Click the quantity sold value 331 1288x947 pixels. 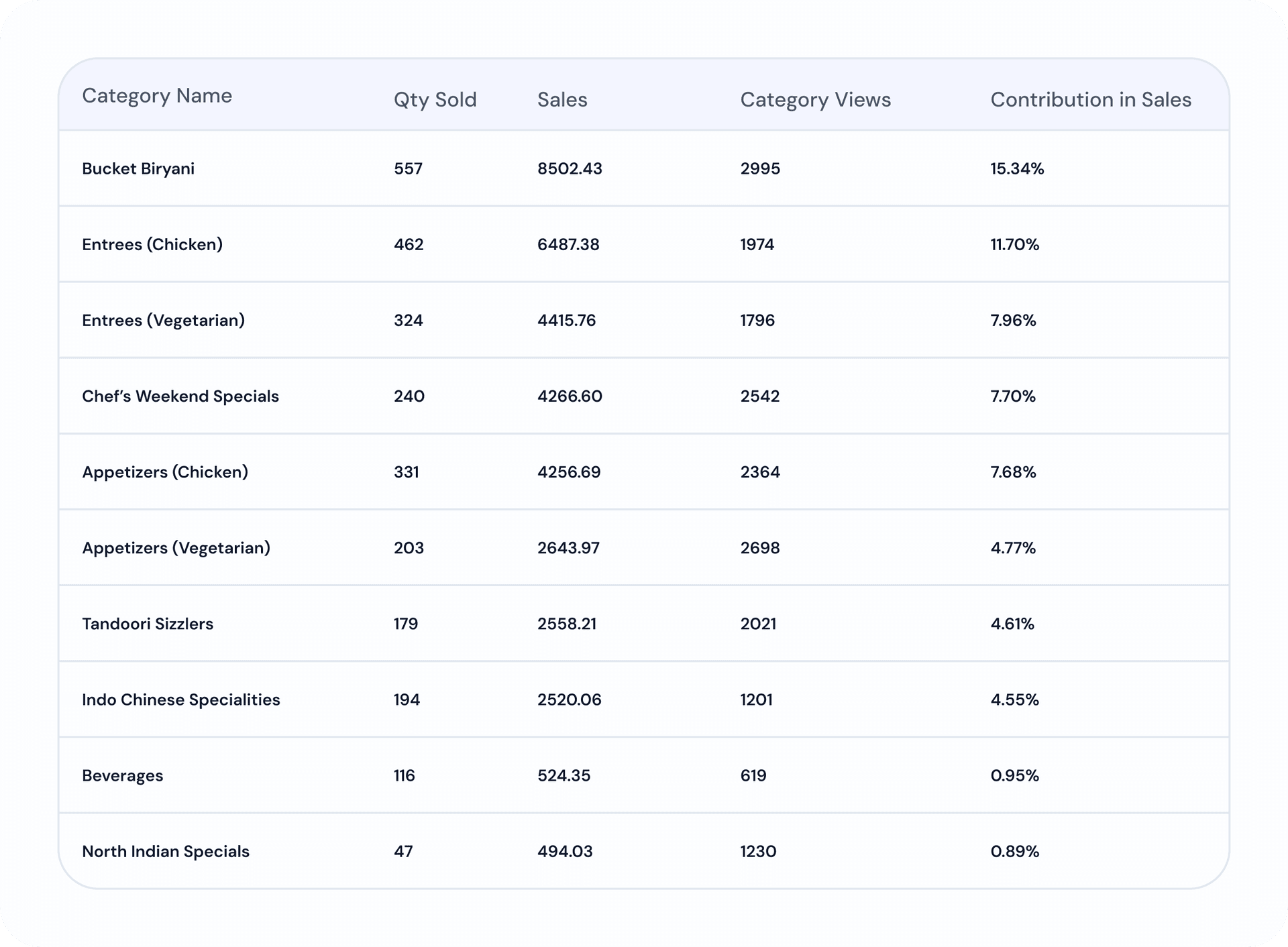[x=407, y=472]
